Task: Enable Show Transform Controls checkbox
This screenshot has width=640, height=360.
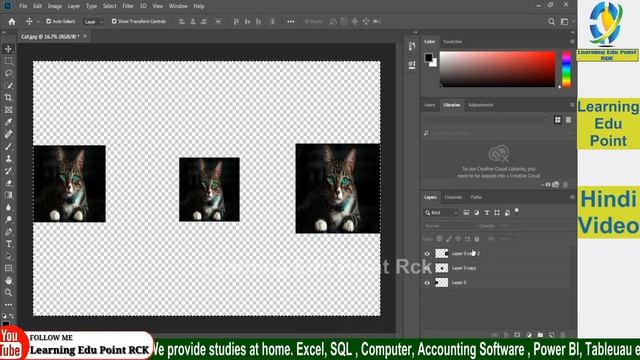Action: point(114,21)
